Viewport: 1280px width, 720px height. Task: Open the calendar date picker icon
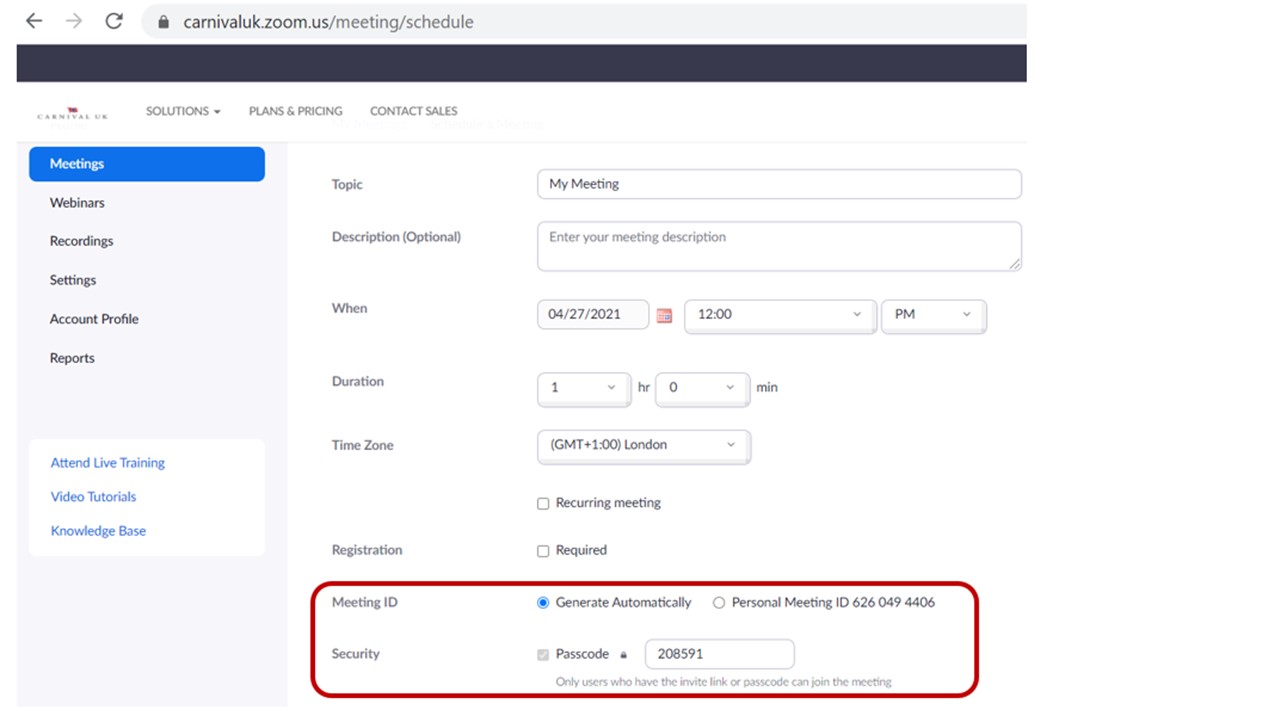pyautogui.click(x=664, y=315)
